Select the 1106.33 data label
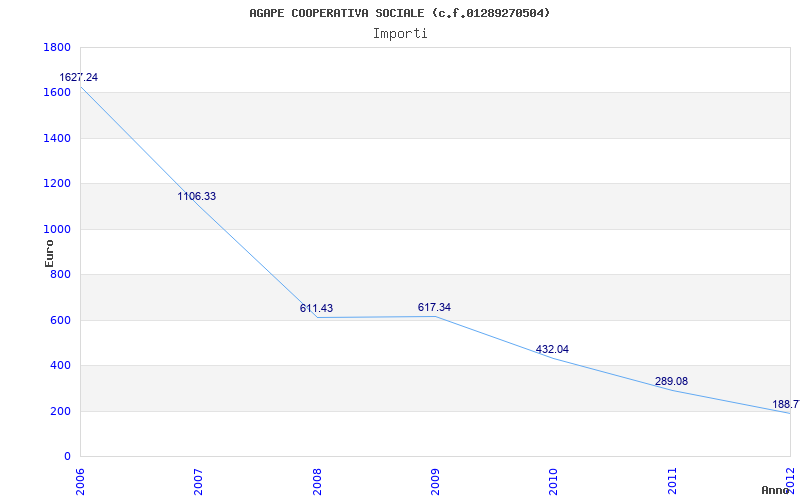 (197, 196)
